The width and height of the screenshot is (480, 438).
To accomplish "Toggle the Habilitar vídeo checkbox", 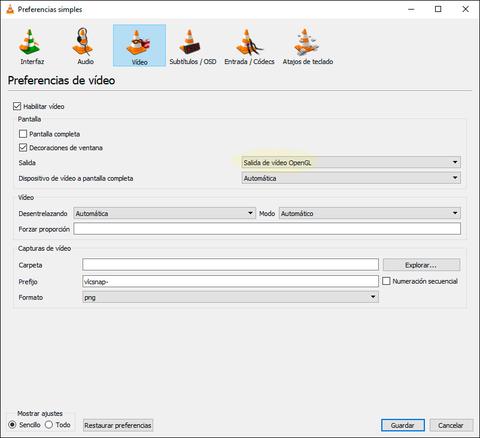I will pos(17,106).
